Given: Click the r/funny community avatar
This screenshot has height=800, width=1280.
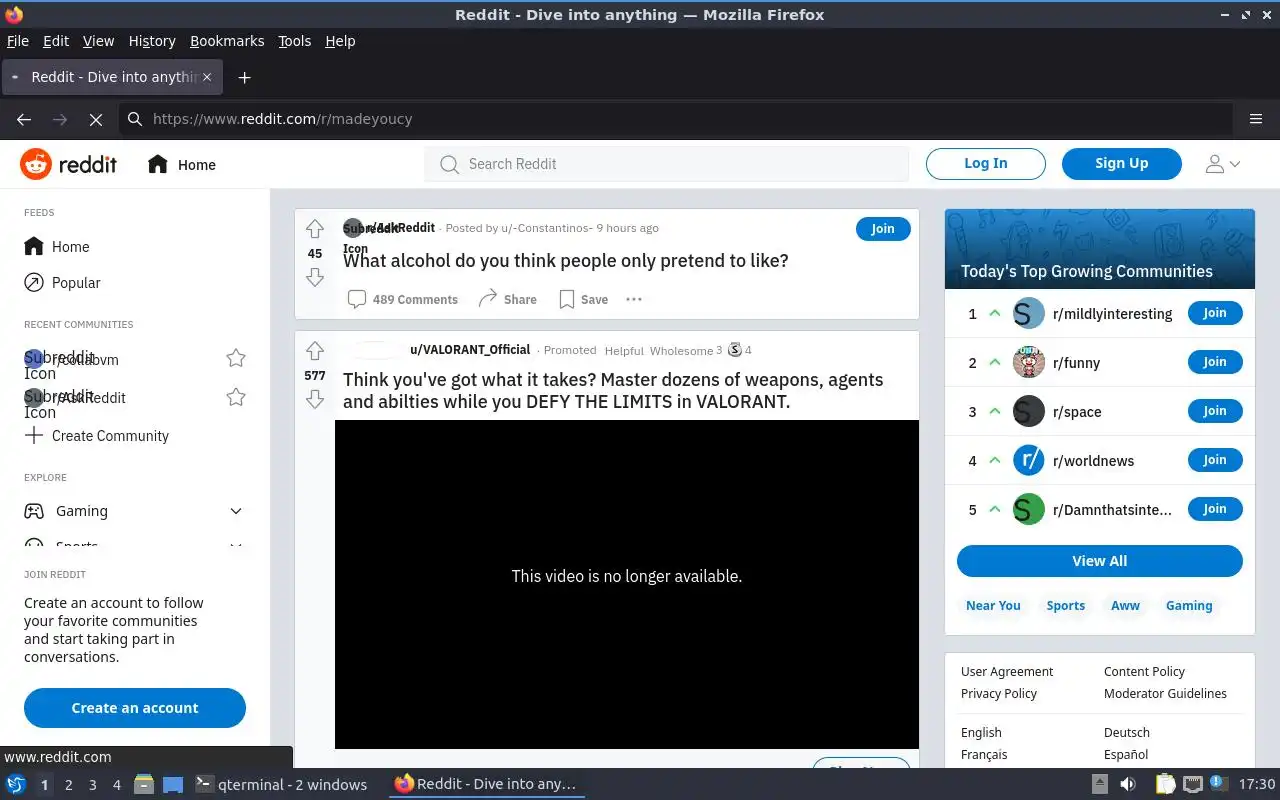Looking at the screenshot, I should 1029,362.
